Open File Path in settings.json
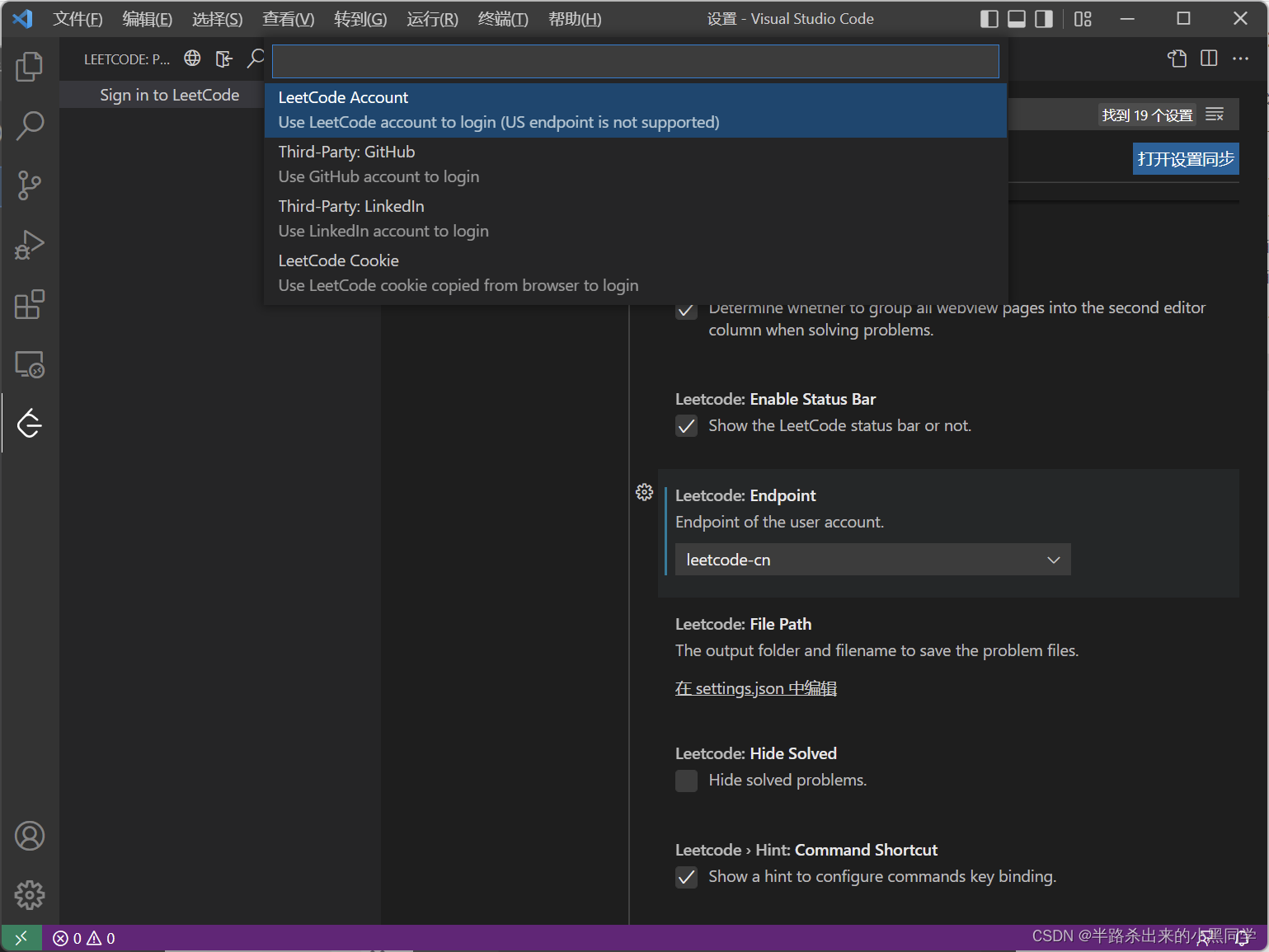 (754, 687)
